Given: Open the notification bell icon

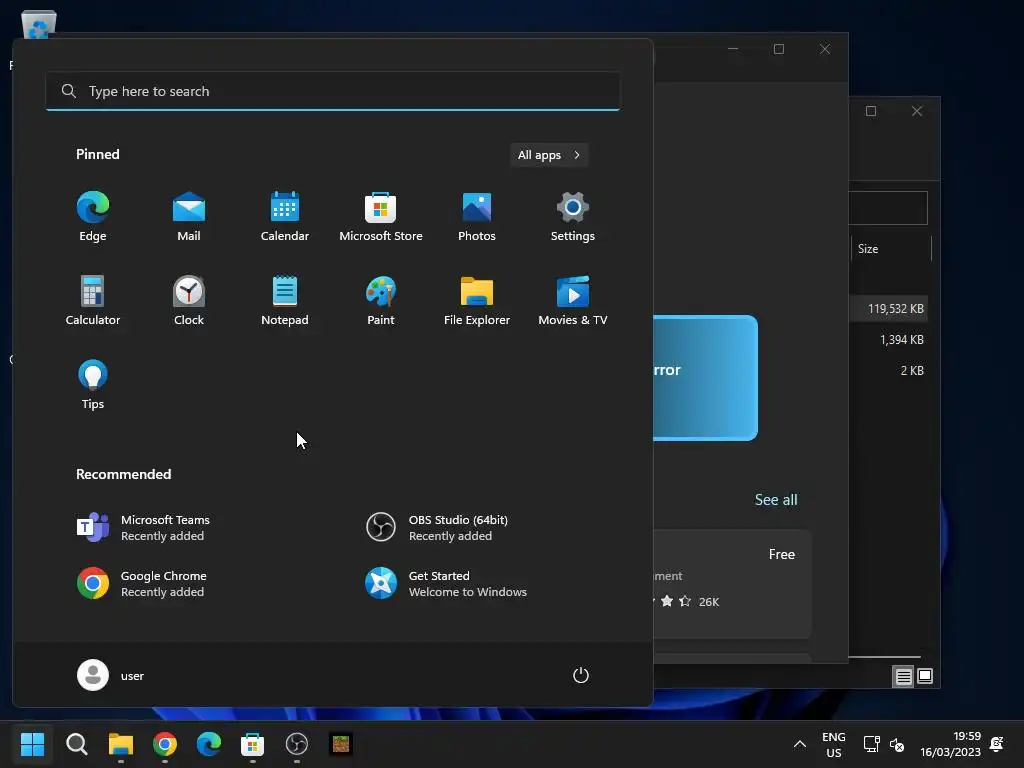Looking at the screenshot, I should pyautogui.click(x=997, y=744).
